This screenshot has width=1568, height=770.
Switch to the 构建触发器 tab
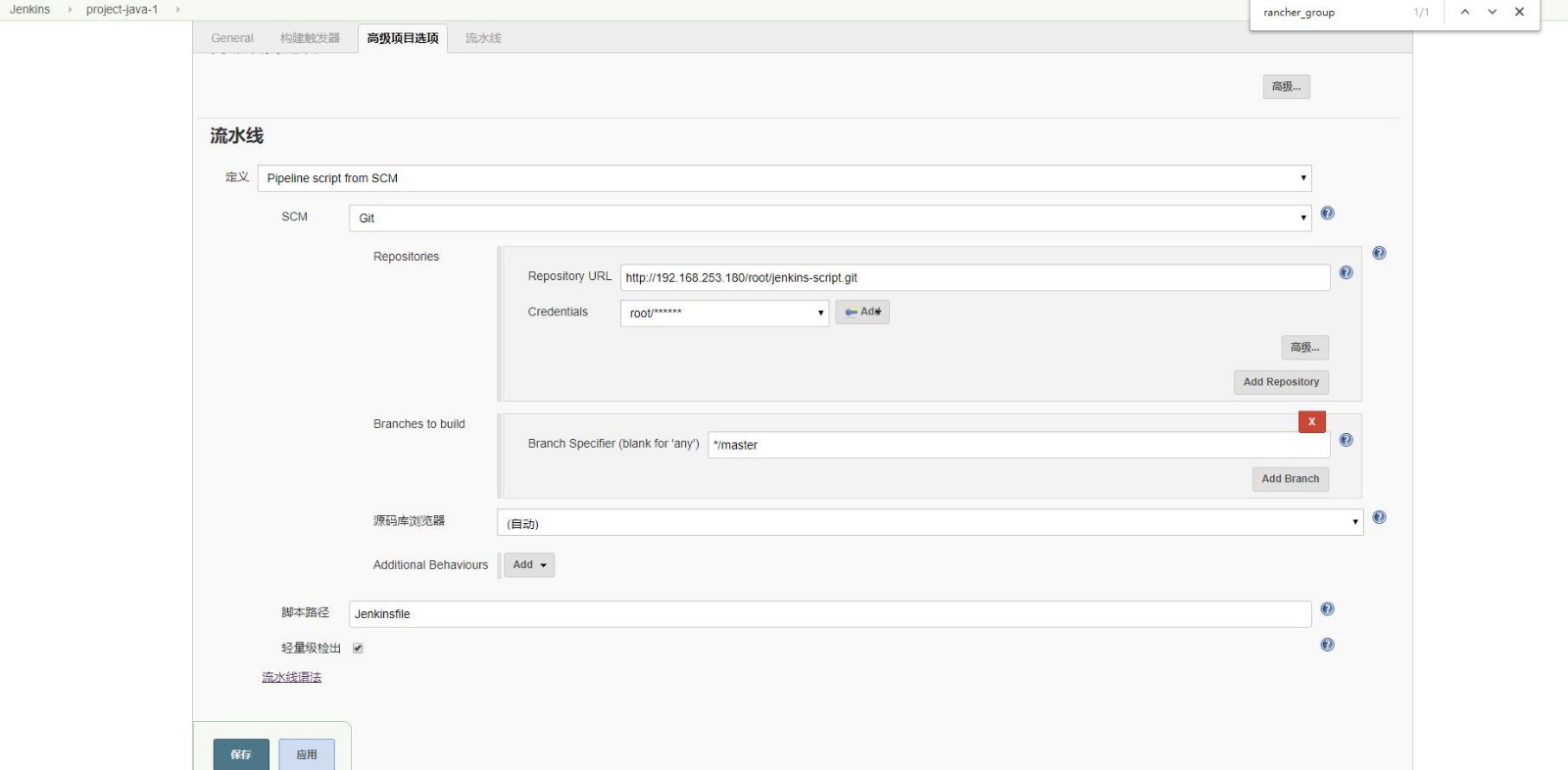click(x=310, y=38)
